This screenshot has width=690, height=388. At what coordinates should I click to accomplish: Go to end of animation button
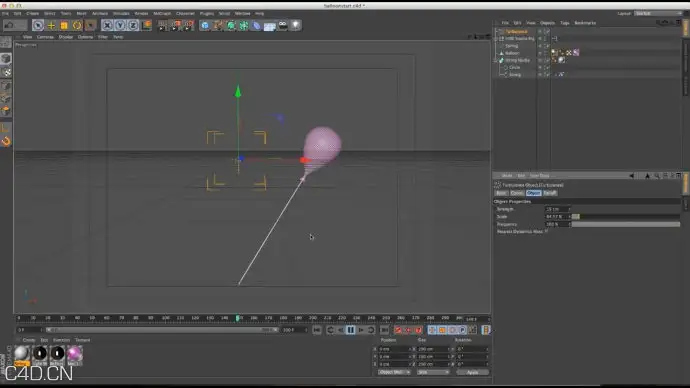pyautogui.click(x=384, y=330)
